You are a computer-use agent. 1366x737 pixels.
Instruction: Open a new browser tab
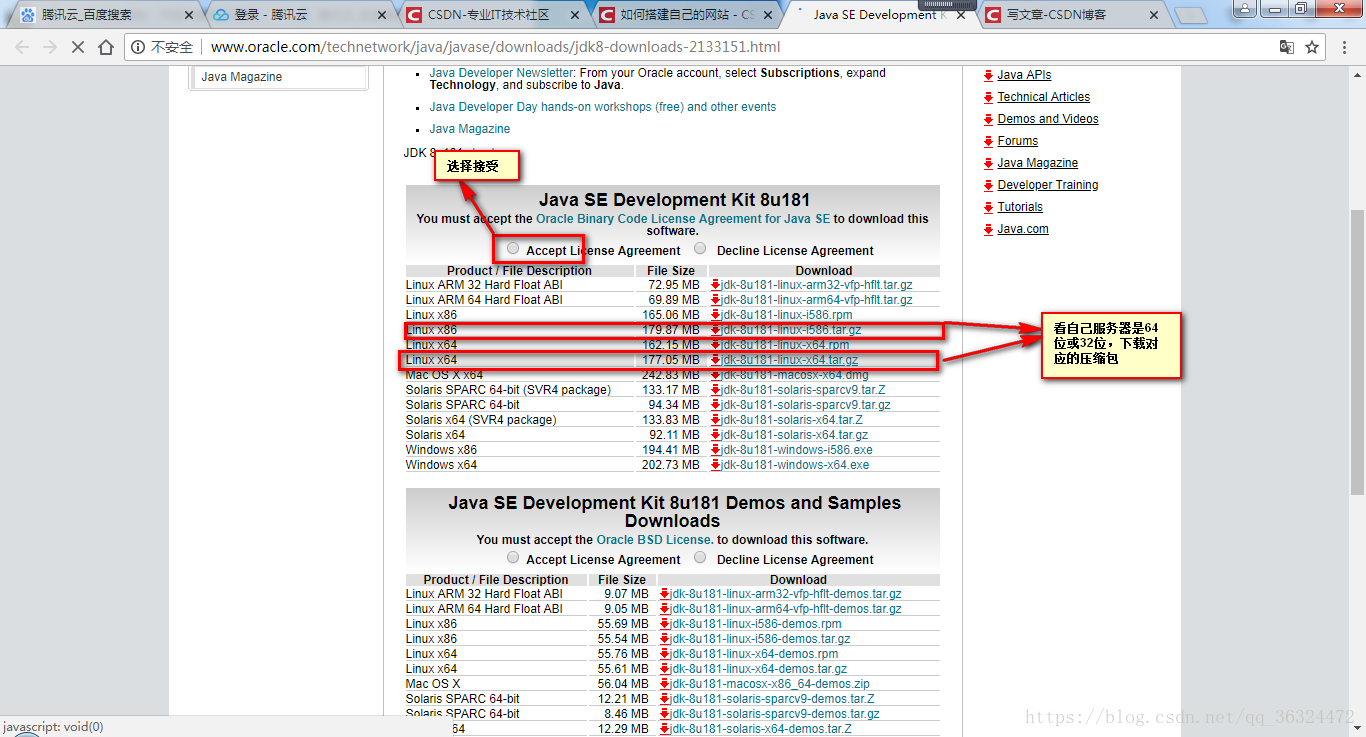(1190, 16)
